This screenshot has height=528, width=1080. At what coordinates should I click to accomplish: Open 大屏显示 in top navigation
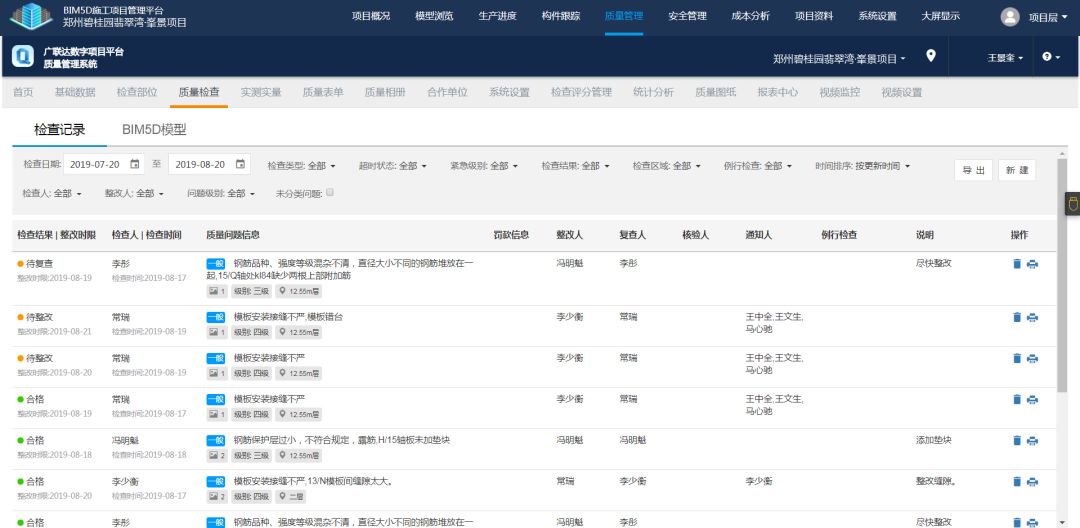point(940,17)
